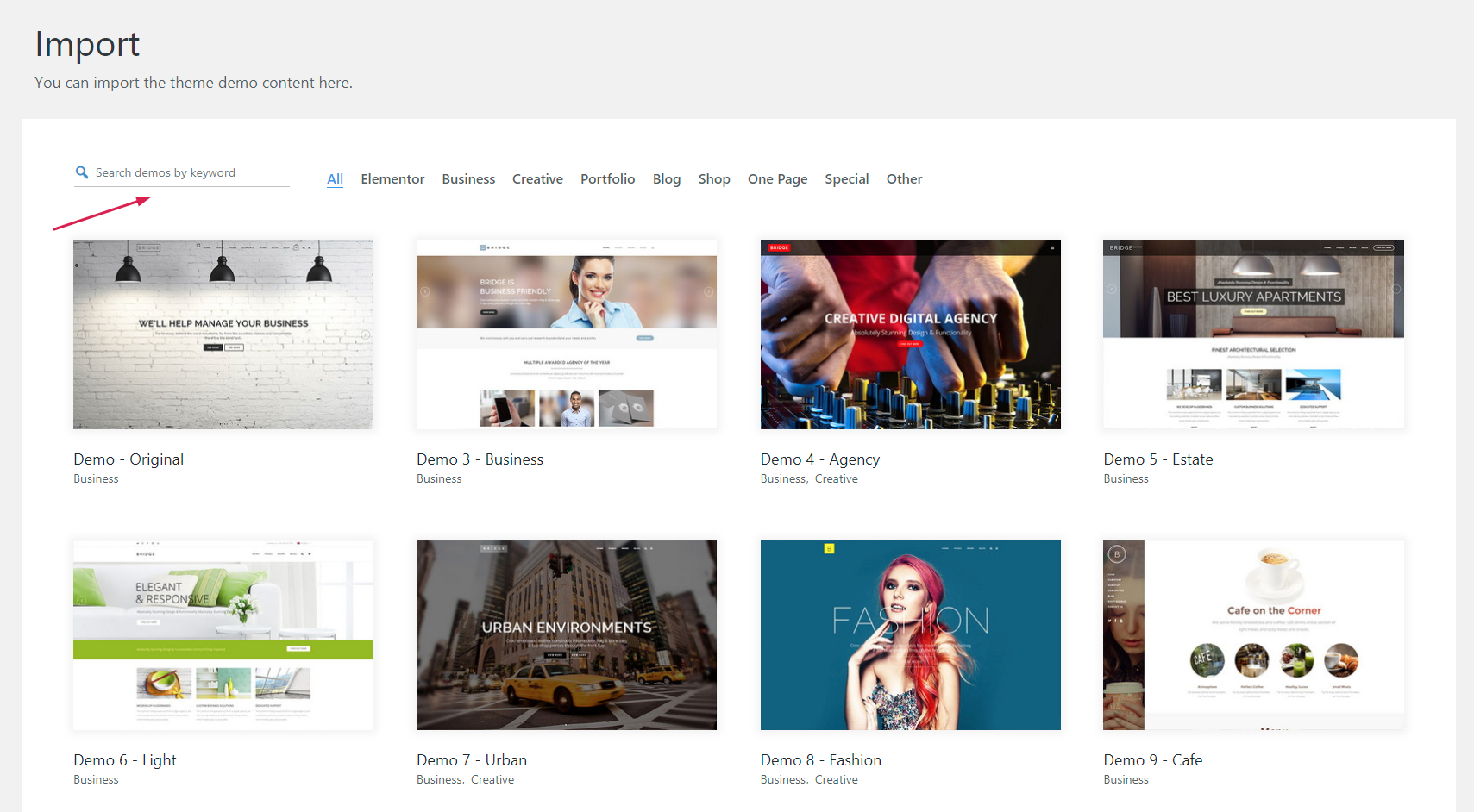Show only Creative demos
The width and height of the screenshot is (1474, 812).
[537, 179]
